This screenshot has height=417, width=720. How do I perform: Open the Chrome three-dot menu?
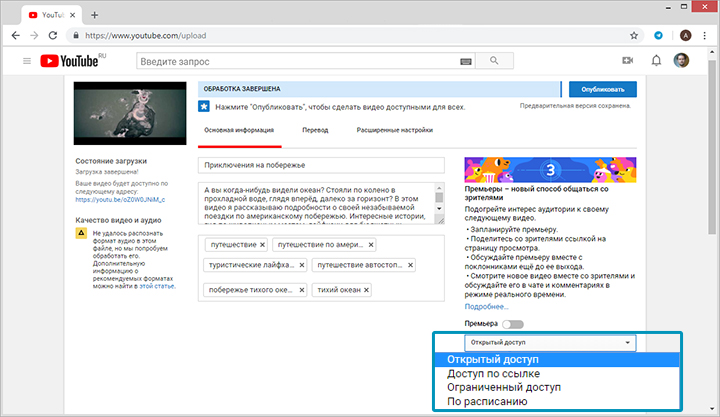[704, 35]
